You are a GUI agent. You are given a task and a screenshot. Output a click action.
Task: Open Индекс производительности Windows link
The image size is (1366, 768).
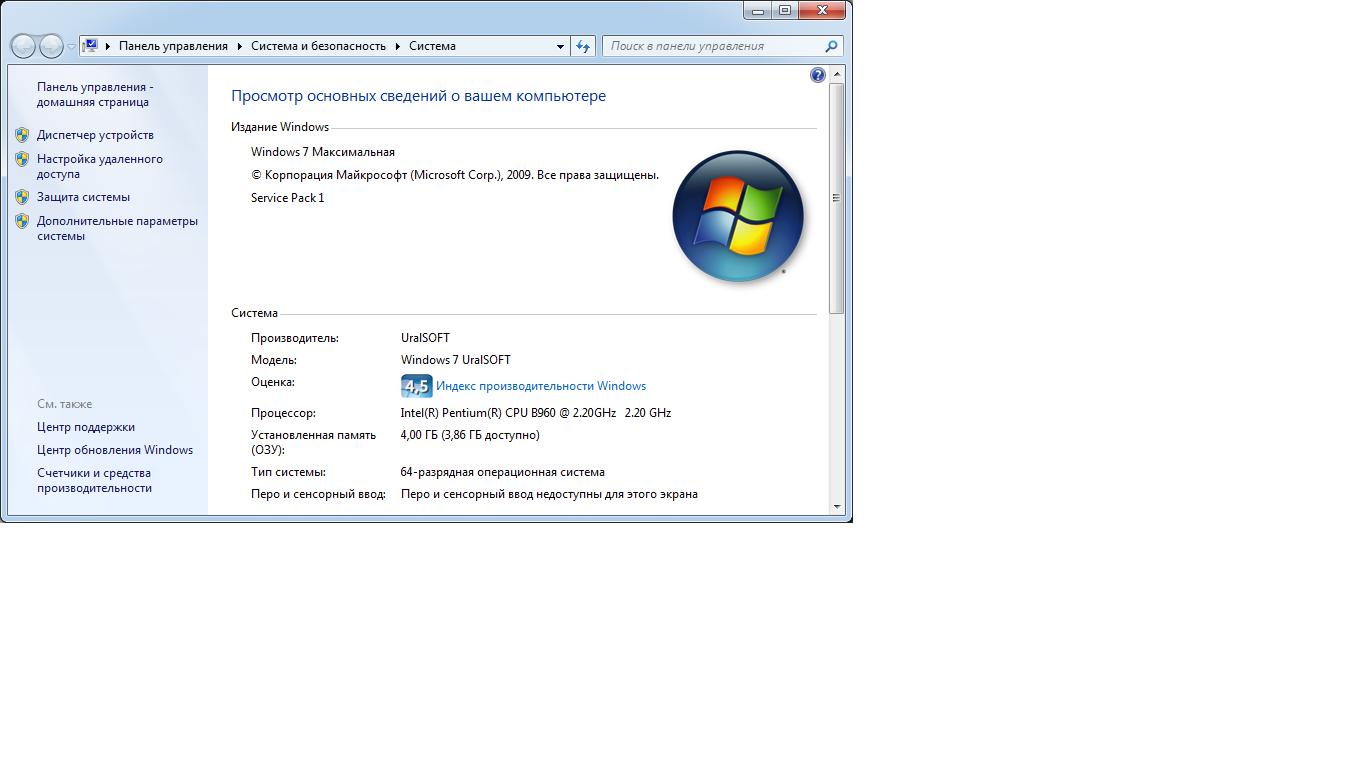pyautogui.click(x=541, y=386)
